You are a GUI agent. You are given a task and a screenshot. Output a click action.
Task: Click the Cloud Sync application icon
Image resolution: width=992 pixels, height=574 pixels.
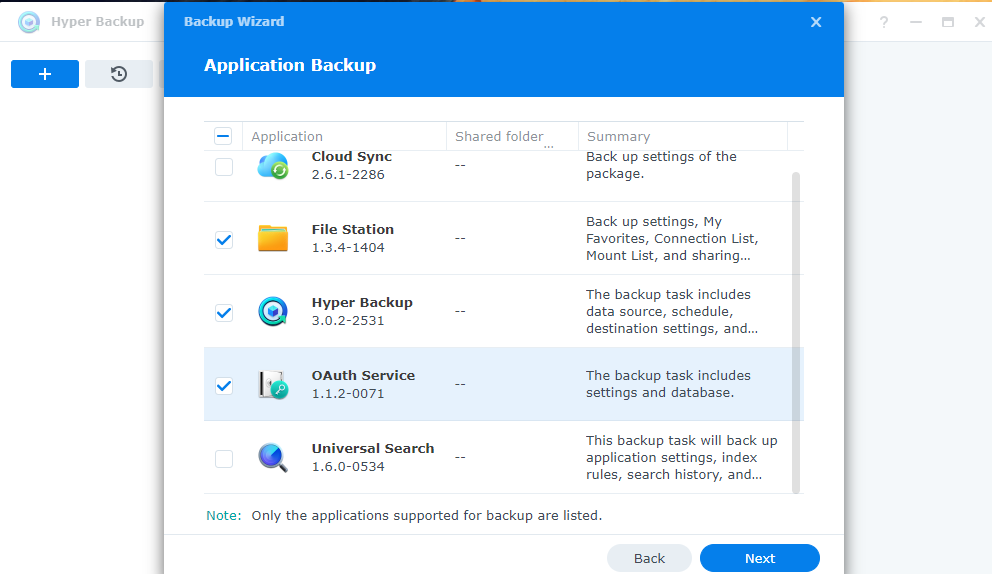pos(272,166)
